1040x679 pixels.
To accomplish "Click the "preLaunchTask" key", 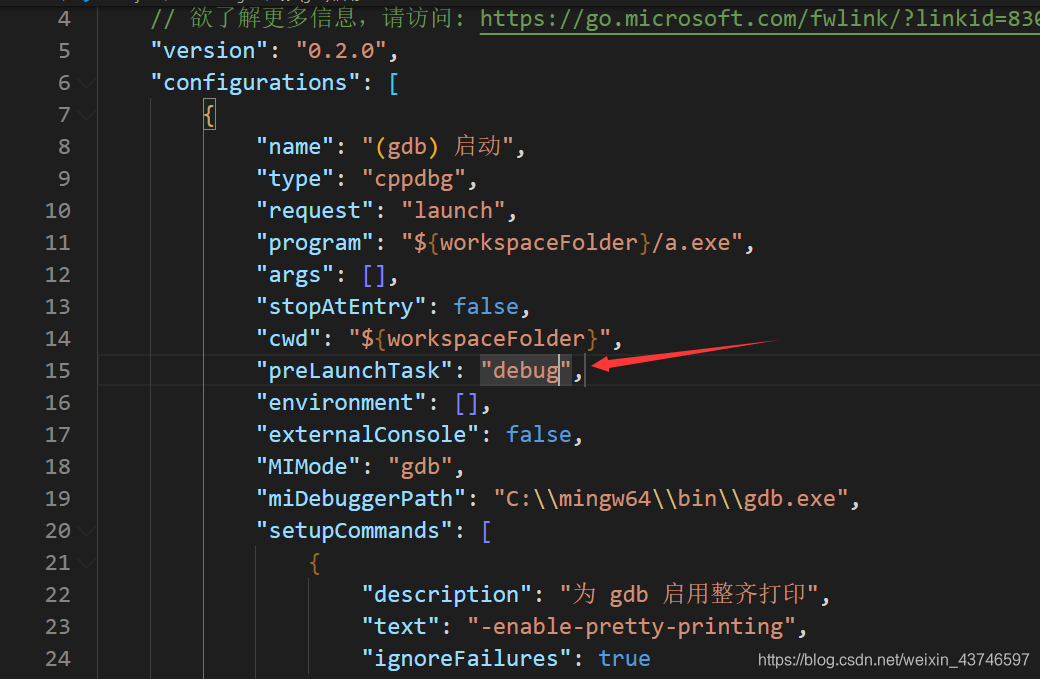I will click(x=354, y=371).
